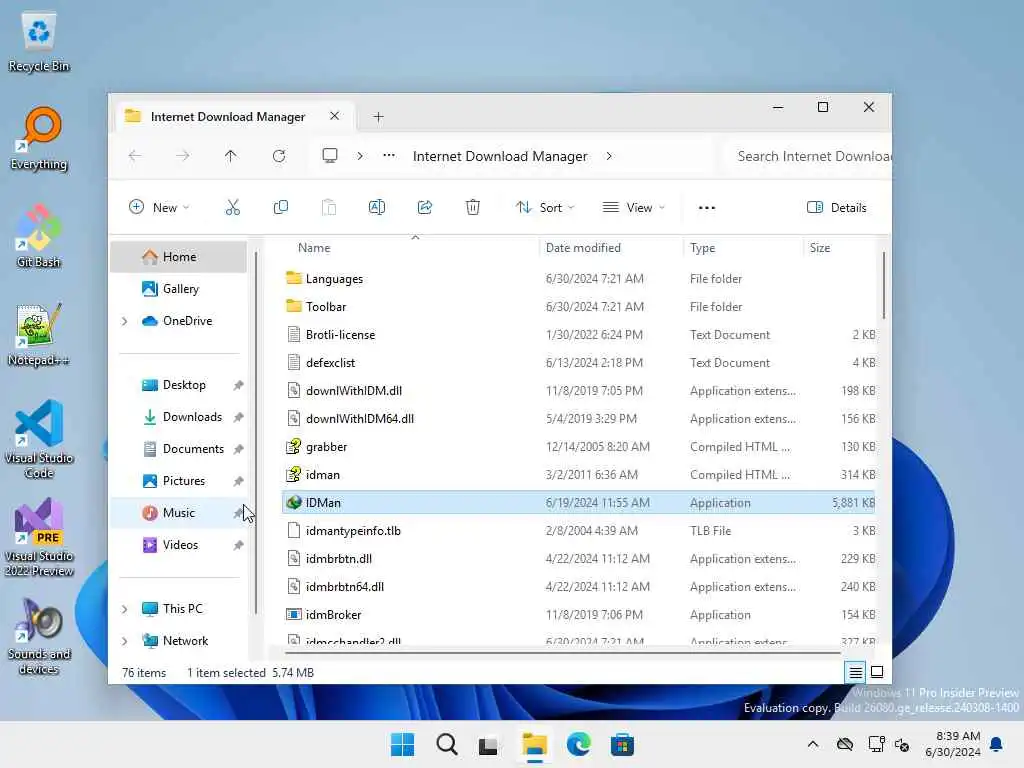Open taskbar Search
Image resolution: width=1024 pixels, height=768 pixels.
pos(447,744)
